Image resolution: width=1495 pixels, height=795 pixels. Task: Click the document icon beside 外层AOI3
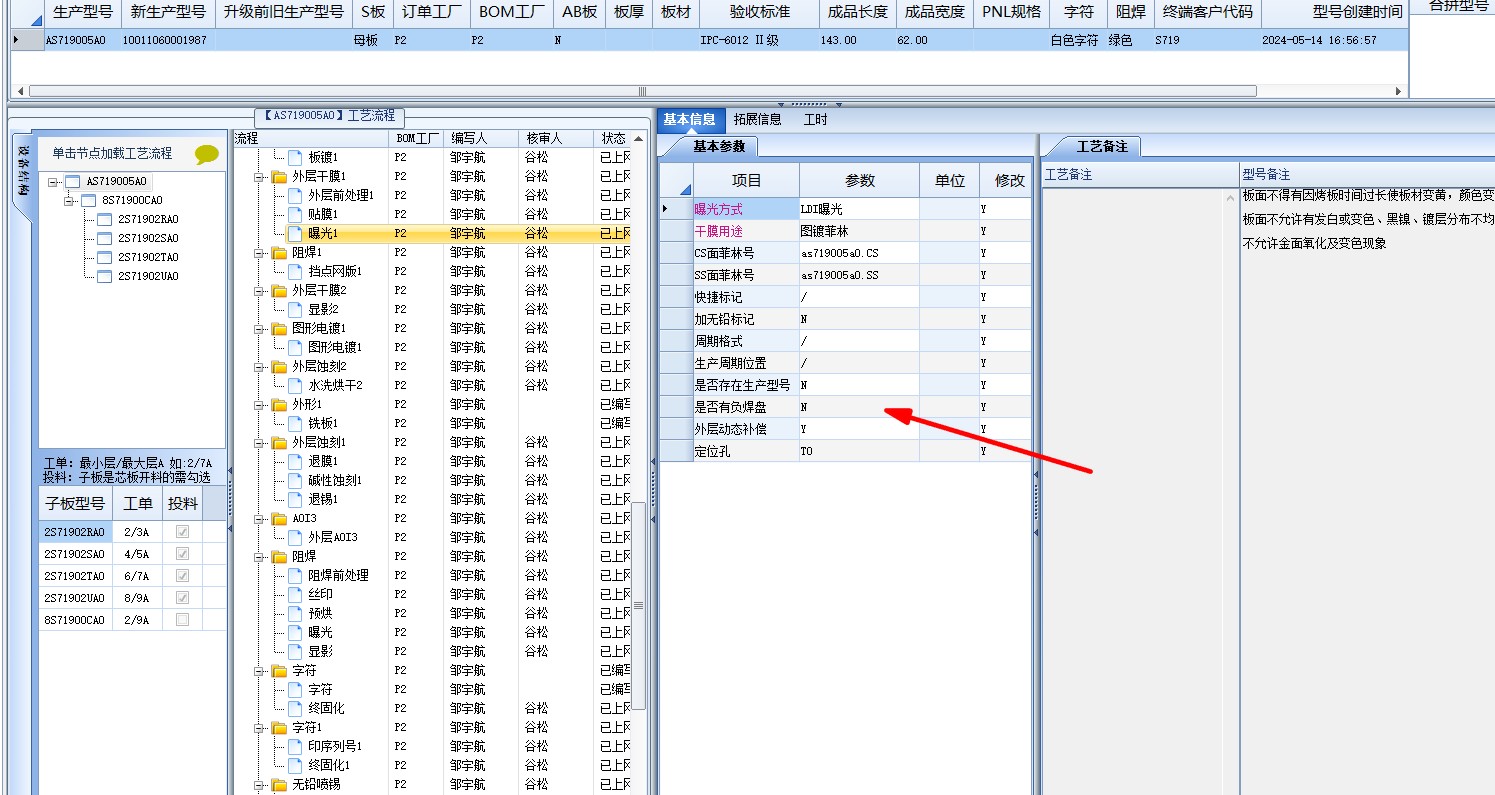coord(295,537)
